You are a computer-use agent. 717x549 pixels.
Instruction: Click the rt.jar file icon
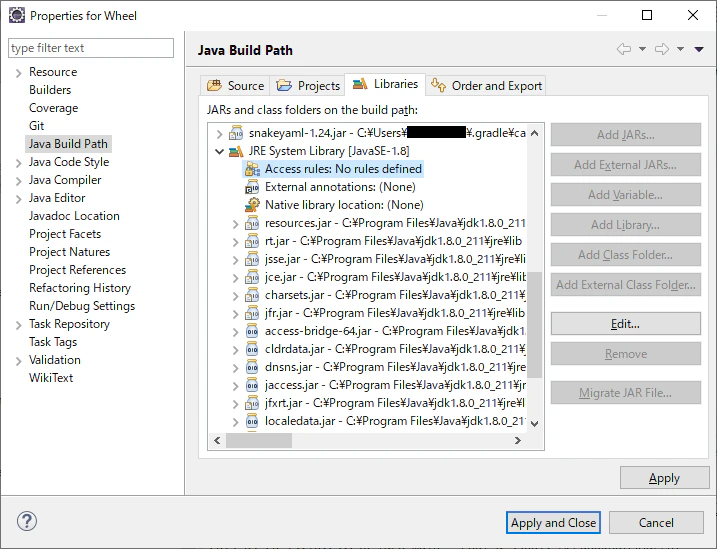[x=252, y=241]
